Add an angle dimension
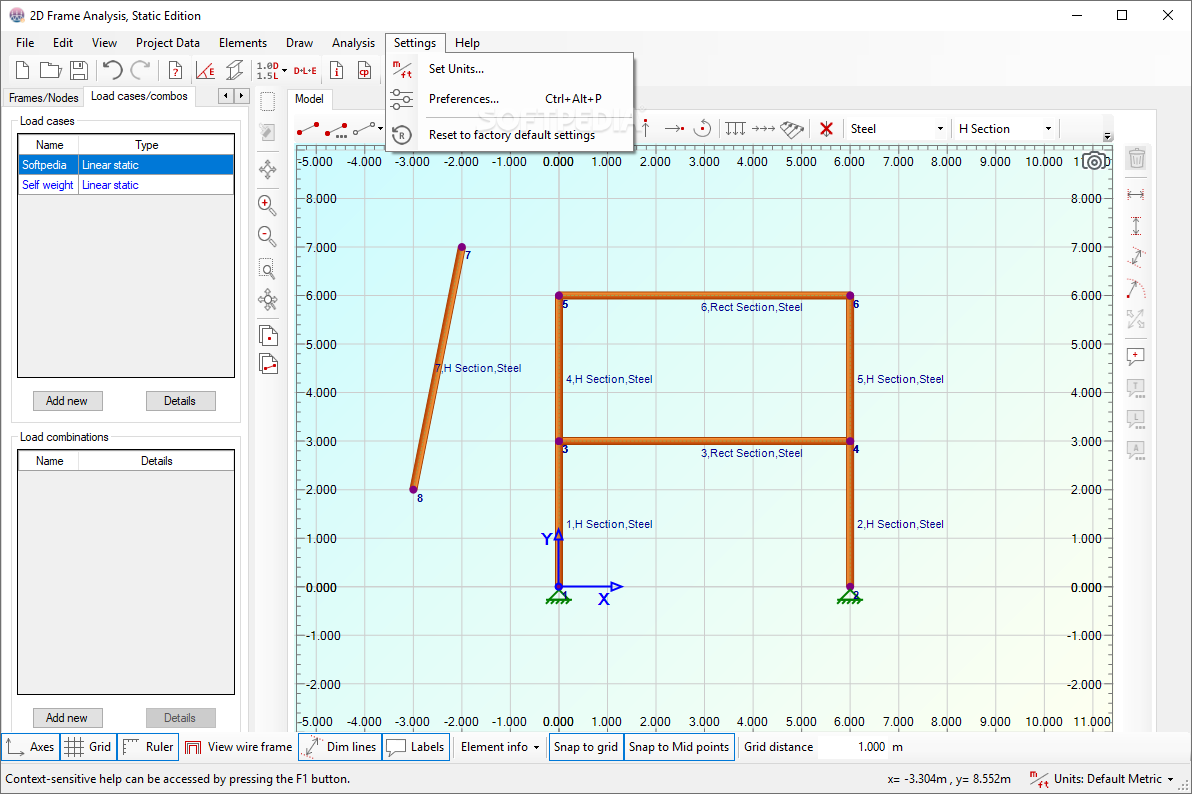The width and height of the screenshot is (1192, 794). [x=1136, y=288]
